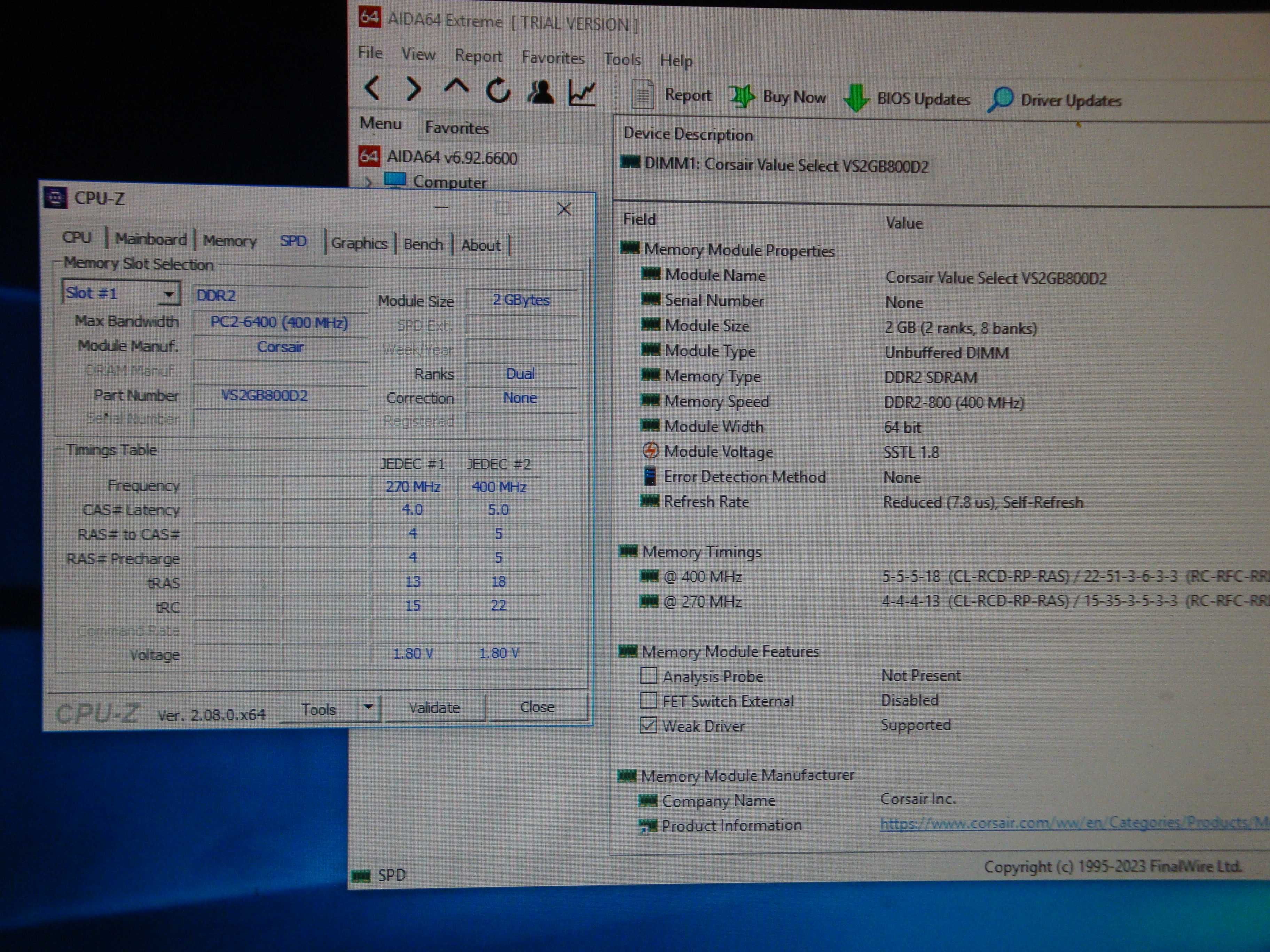Screen dimensions: 1270x952
Task: Open the CPU-Z Tools dropdown arrow
Action: click(x=369, y=707)
